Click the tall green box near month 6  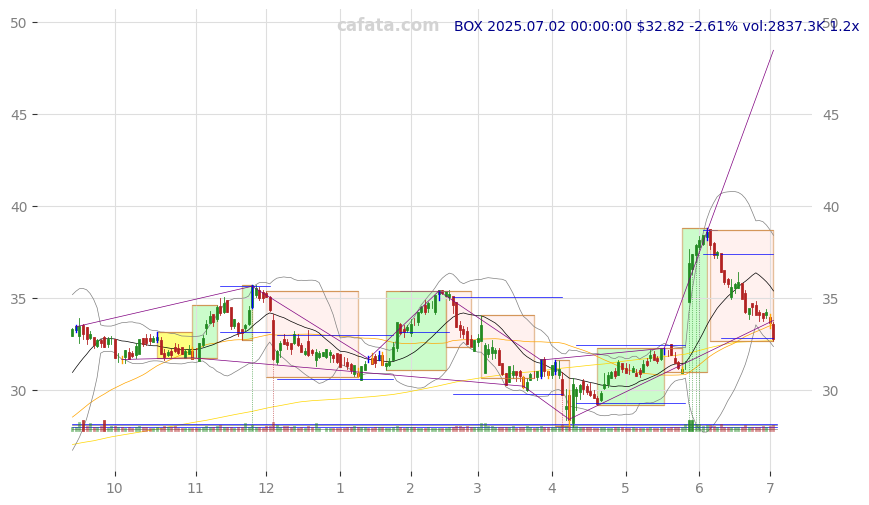point(695,300)
